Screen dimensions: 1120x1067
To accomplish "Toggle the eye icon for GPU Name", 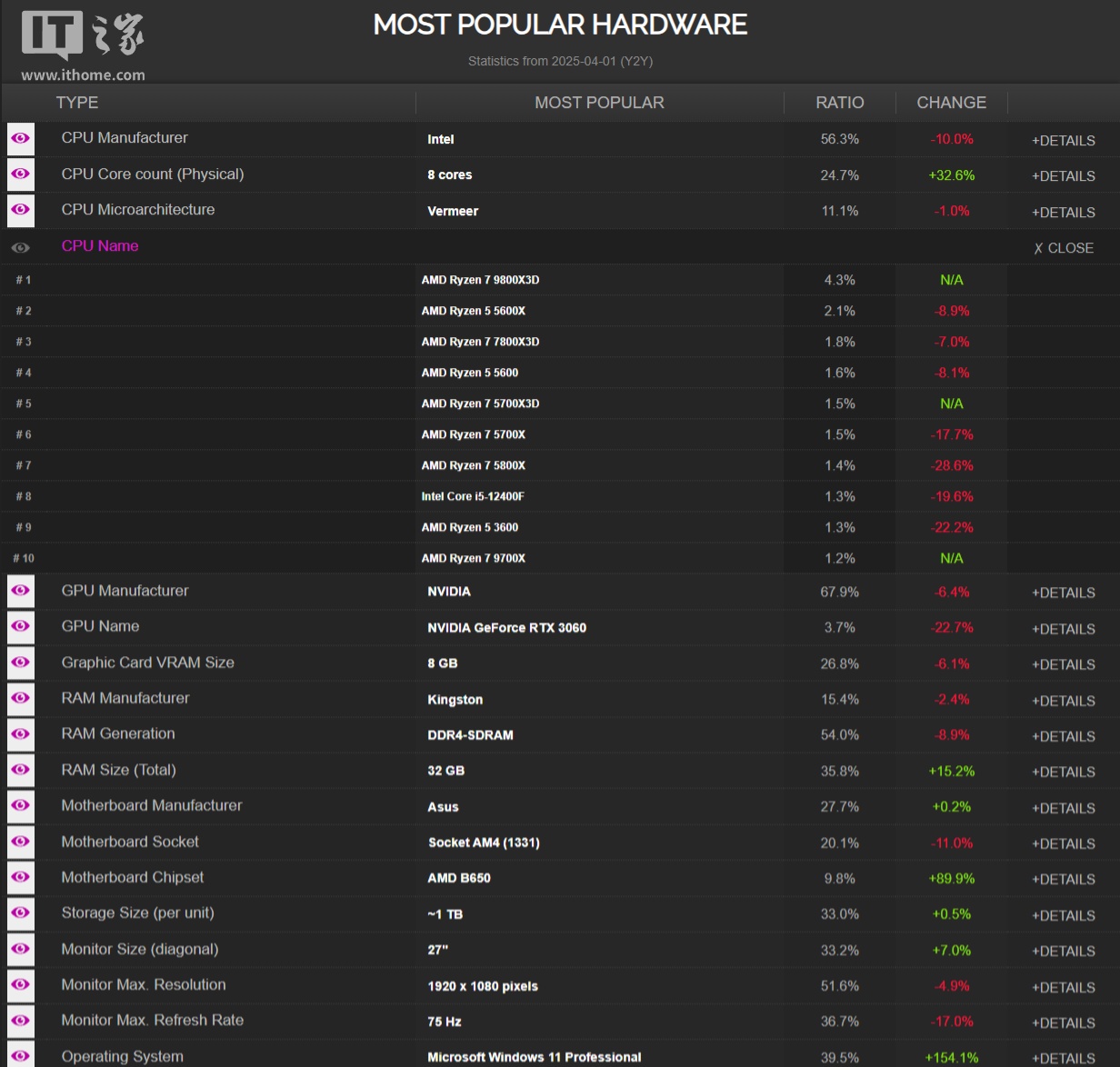I will (x=20, y=626).
